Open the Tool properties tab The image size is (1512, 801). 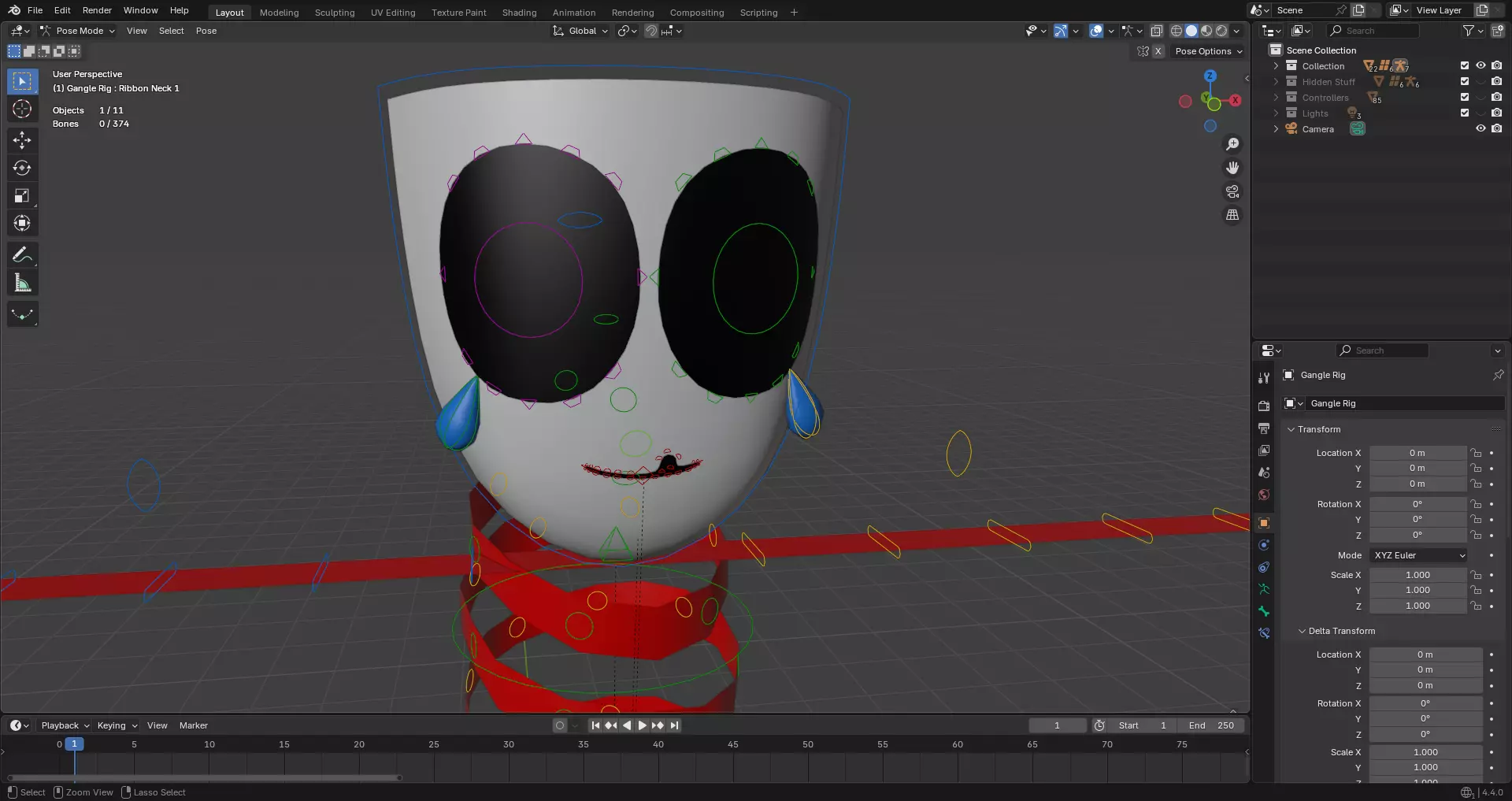pyautogui.click(x=1264, y=378)
